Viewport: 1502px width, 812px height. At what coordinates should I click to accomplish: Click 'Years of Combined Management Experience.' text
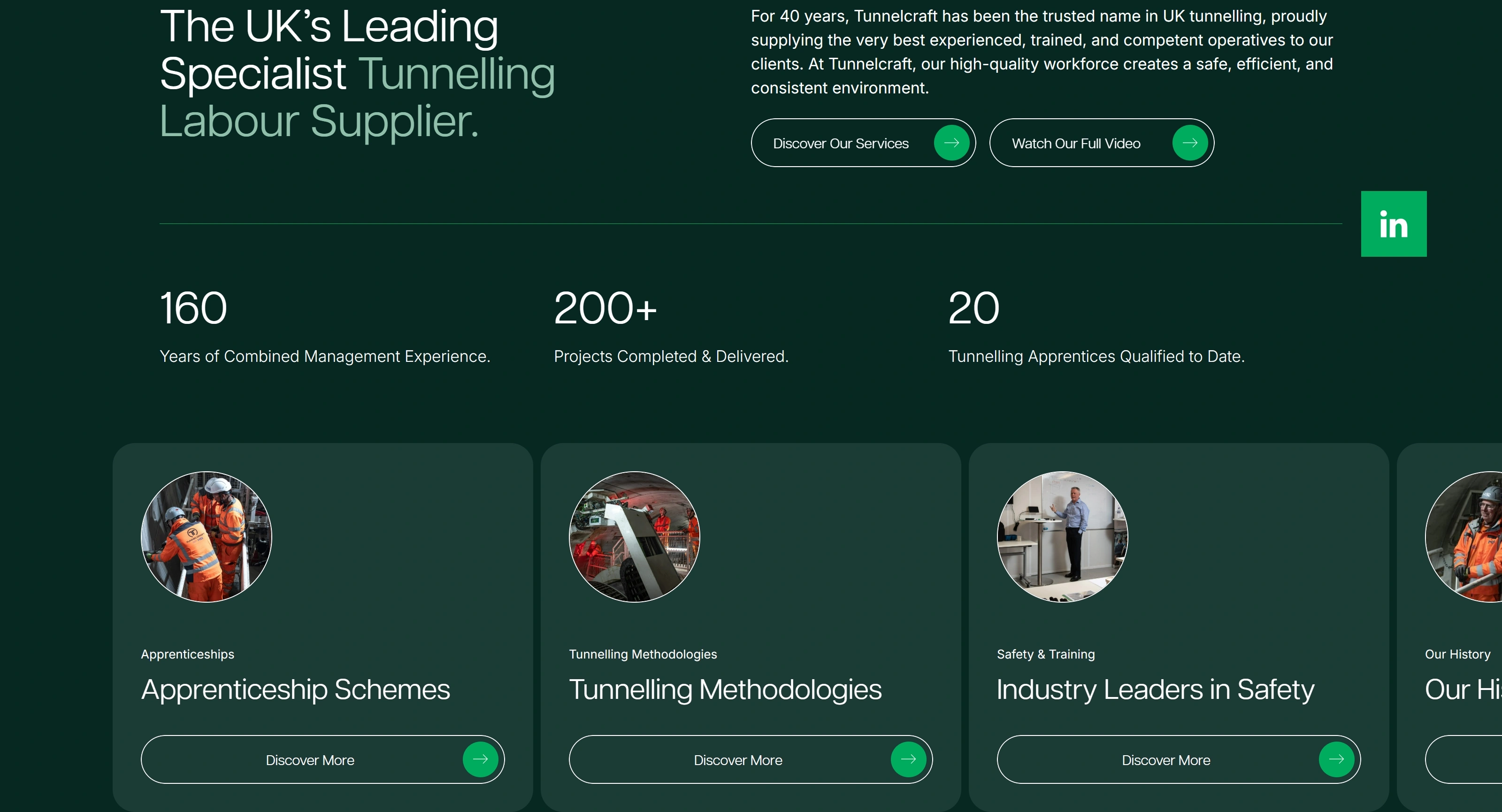click(325, 356)
